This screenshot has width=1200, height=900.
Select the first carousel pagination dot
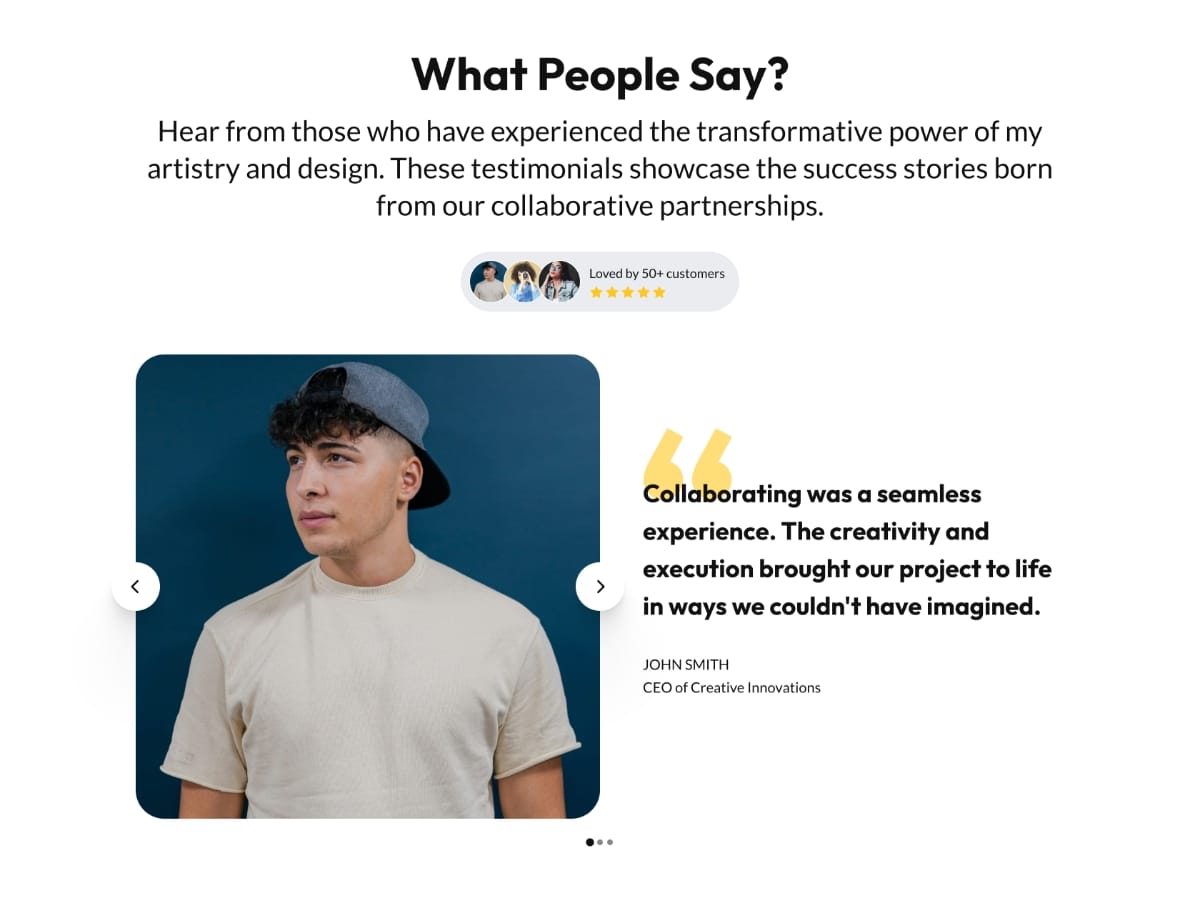pyautogui.click(x=590, y=842)
